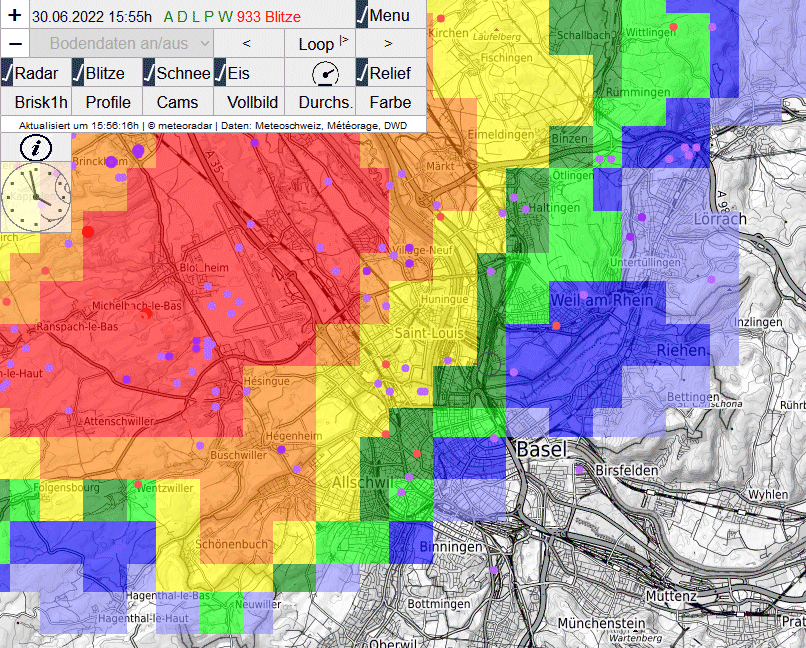Image resolution: width=806 pixels, height=648 pixels.
Task: Step to previous frame with < arrow
Action: point(248,44)
